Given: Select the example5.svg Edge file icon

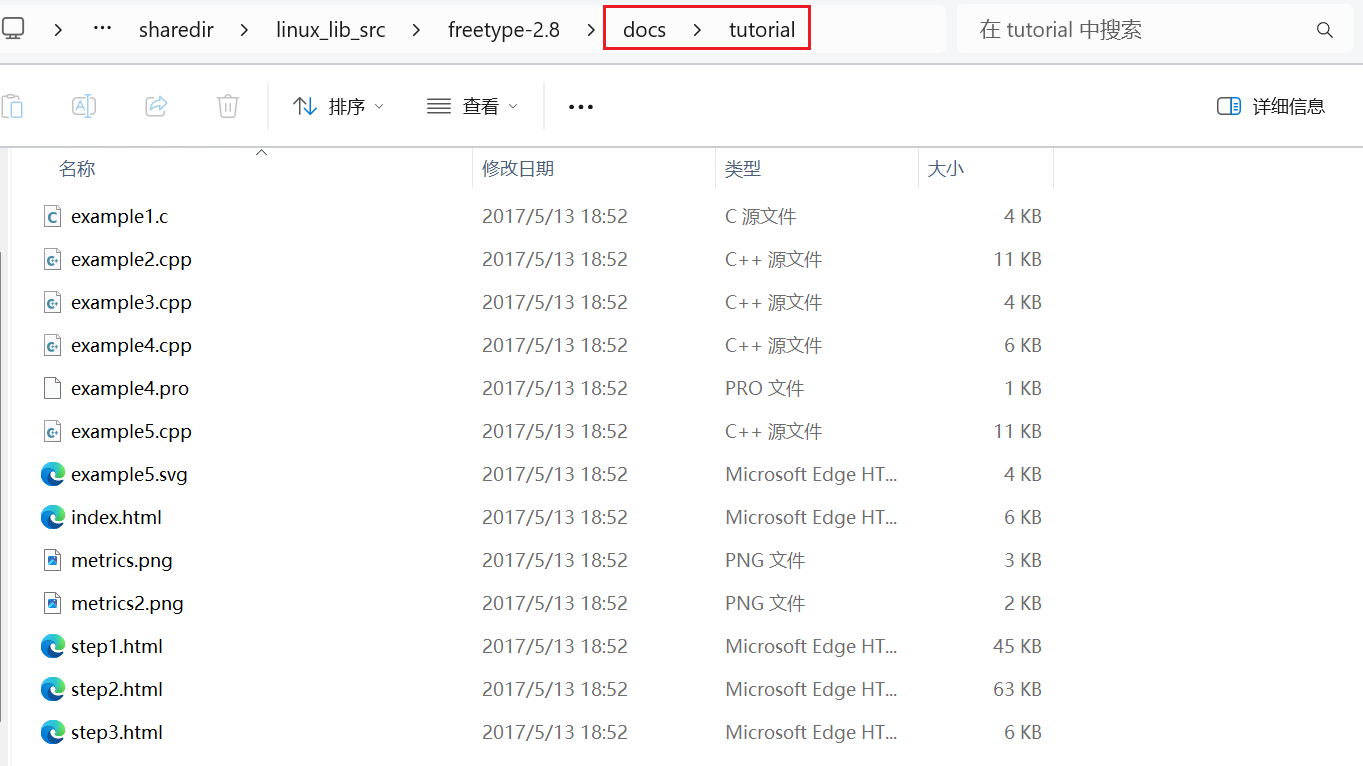Looking at the screenshot, I should click(x=53, y=474).
